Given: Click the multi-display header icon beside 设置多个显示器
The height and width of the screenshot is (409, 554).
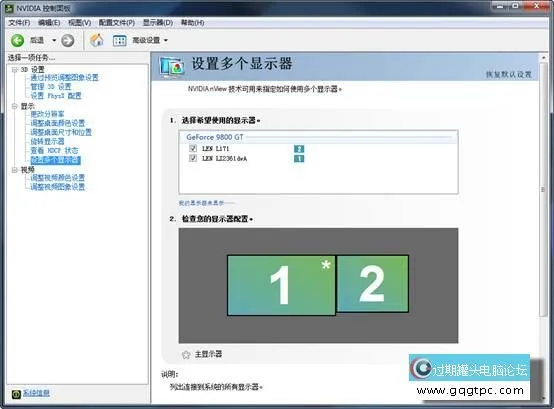Looking at the screenshot, I should tap(172, 67).
